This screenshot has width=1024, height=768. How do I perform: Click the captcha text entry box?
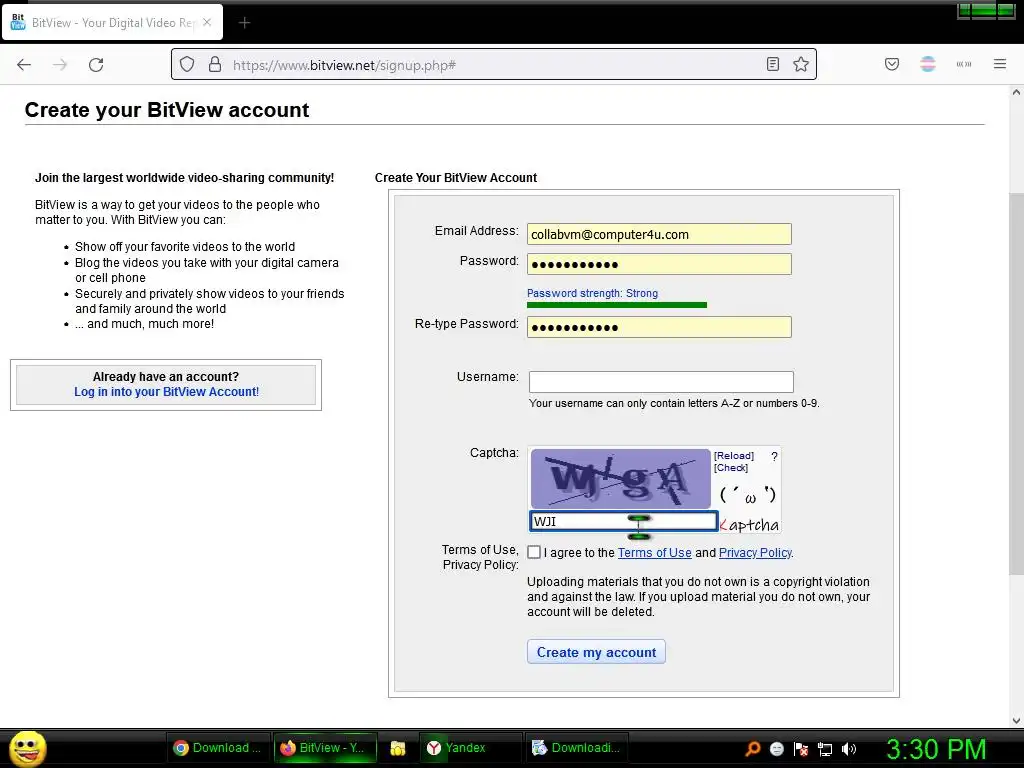(624, 521)
